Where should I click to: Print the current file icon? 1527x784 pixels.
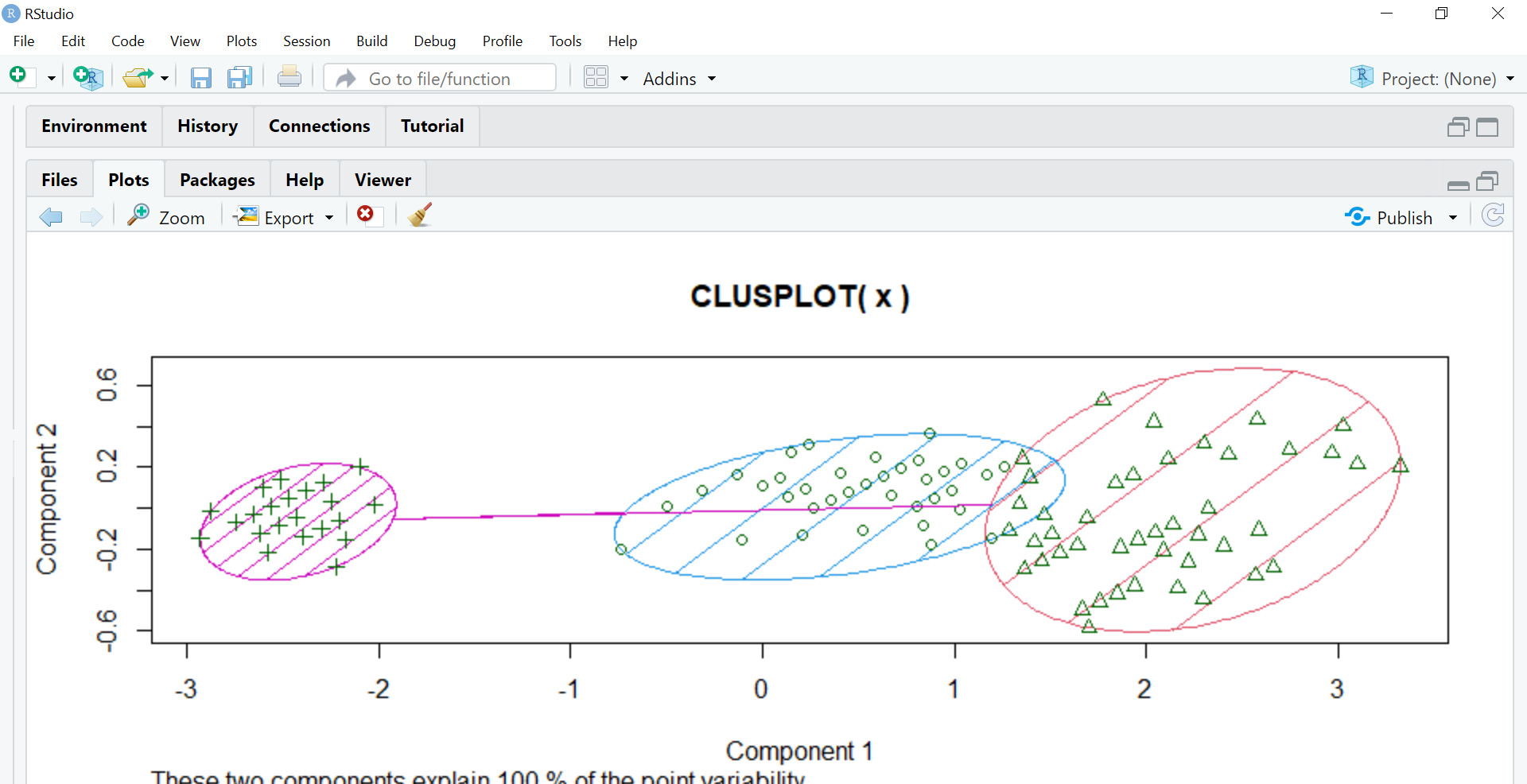point(289,77)
